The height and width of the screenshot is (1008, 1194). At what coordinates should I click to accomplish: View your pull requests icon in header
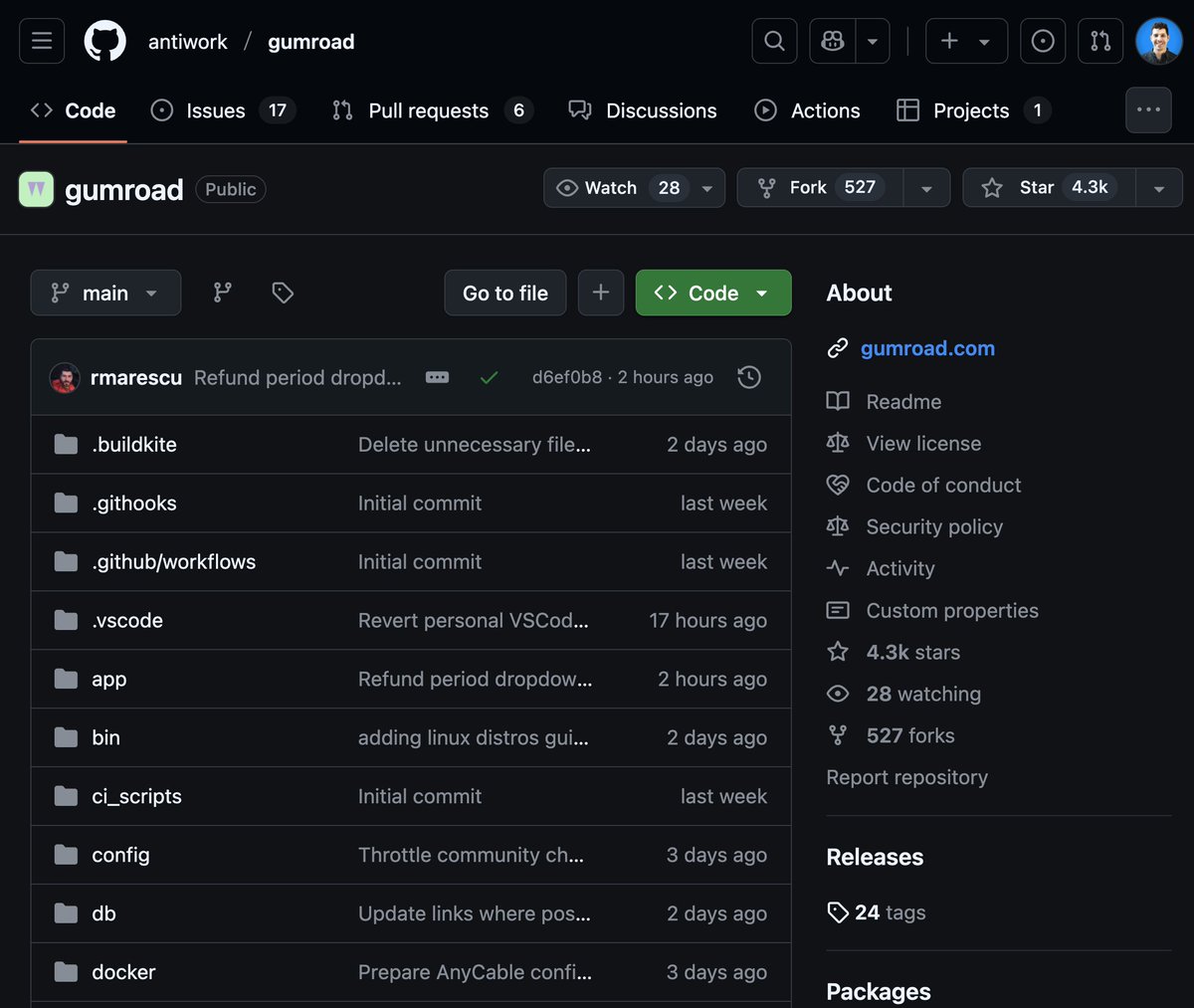(1100, 41)
